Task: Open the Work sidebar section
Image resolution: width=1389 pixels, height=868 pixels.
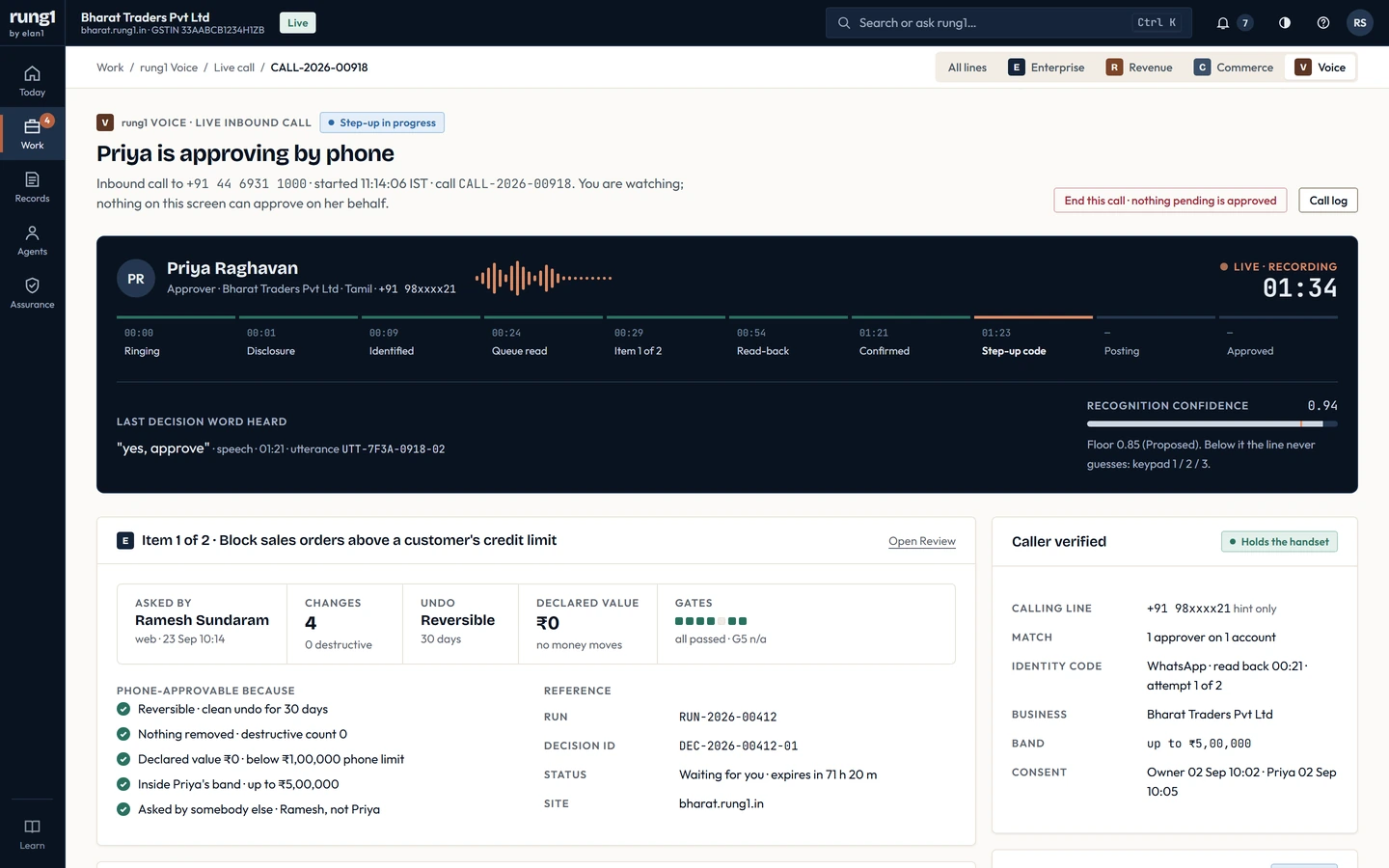Action: tap(32, 134)
